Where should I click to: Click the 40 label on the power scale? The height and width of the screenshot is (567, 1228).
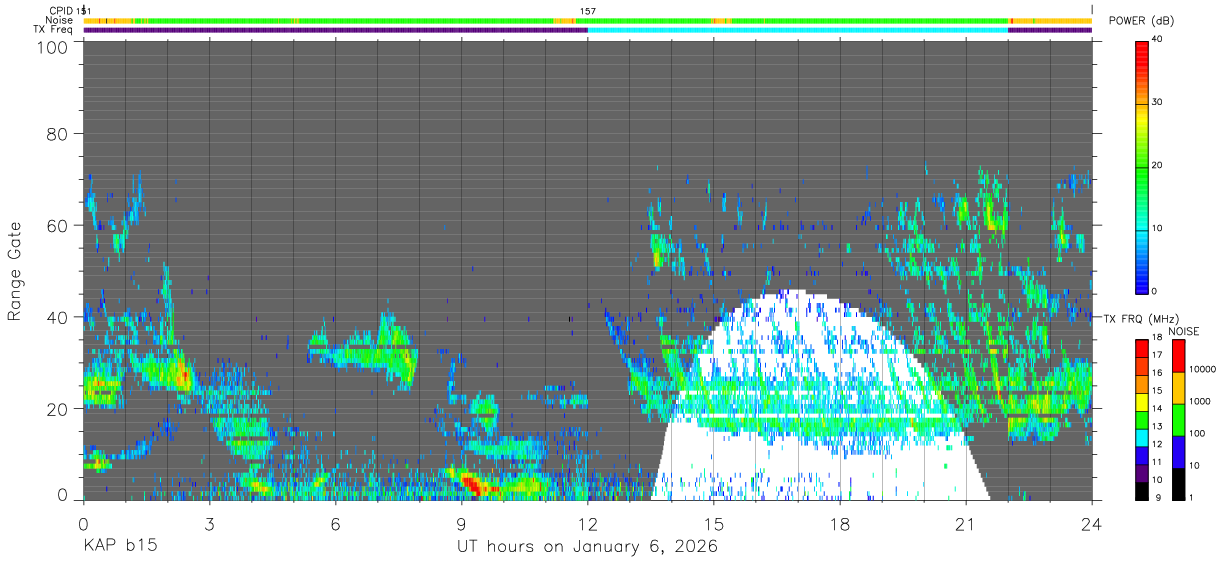coord(1158,40)
